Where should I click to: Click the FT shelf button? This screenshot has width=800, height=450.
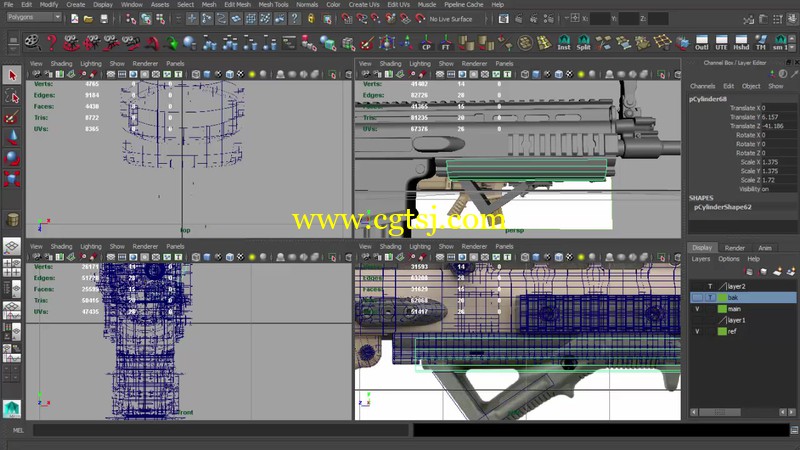[x=445, y=43]
